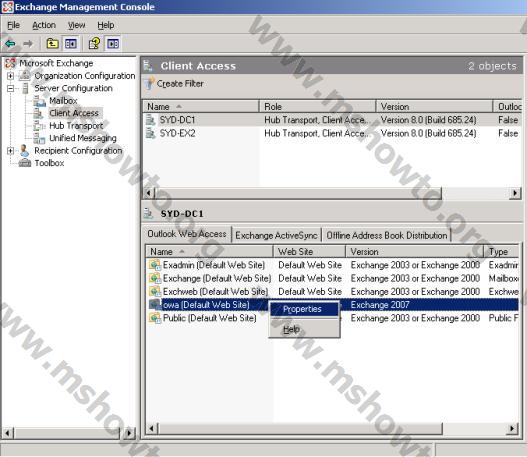Select the SYD-DC1 server row
This screenshot has height=457, width=527.
(332, 120)
